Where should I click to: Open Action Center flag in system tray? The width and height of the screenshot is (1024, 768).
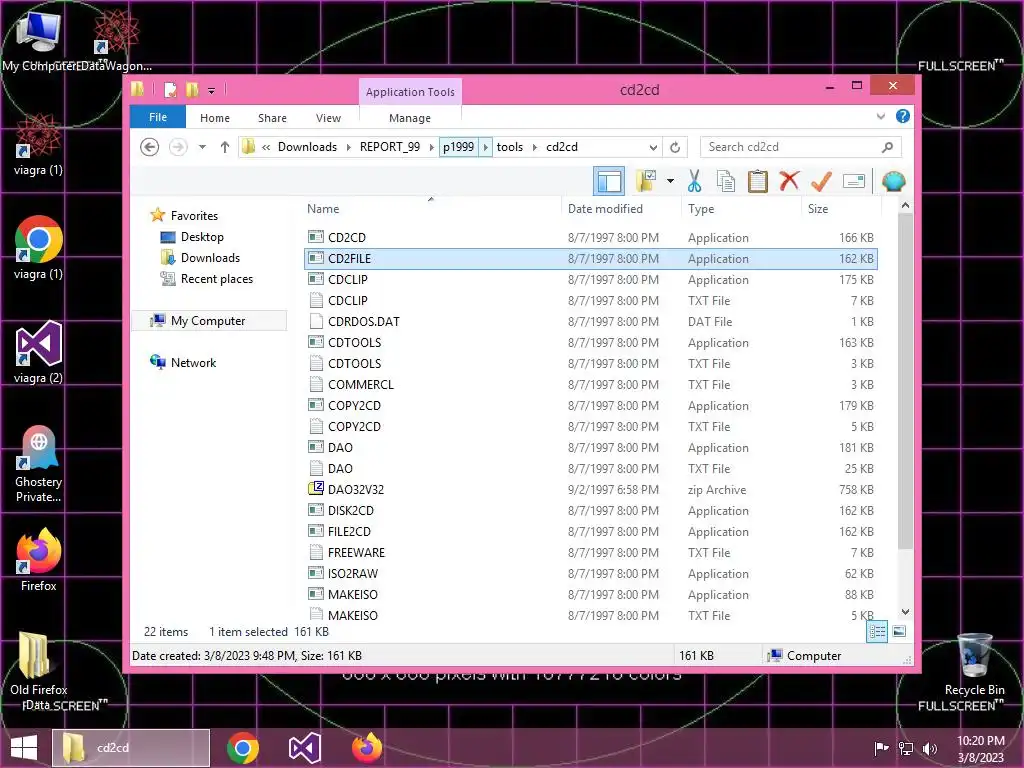(881, 748)
